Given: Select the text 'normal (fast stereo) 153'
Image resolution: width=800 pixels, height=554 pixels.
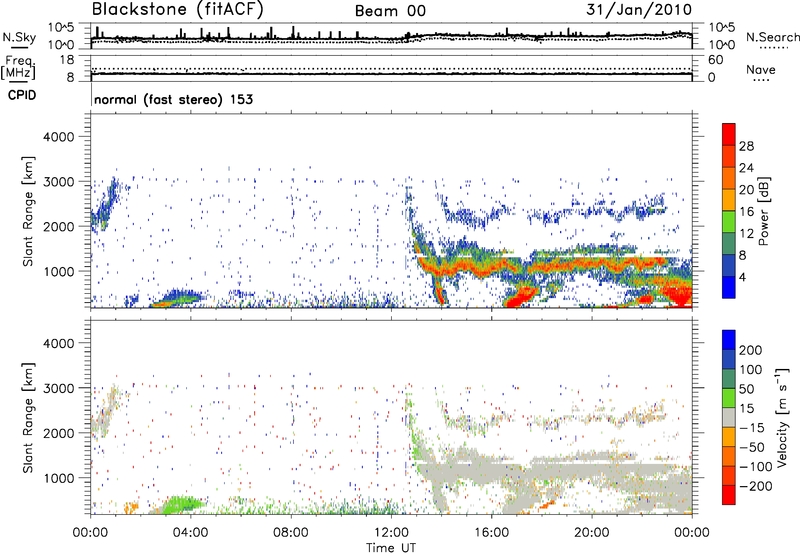Looking at the screenshot, I should 173,99.
